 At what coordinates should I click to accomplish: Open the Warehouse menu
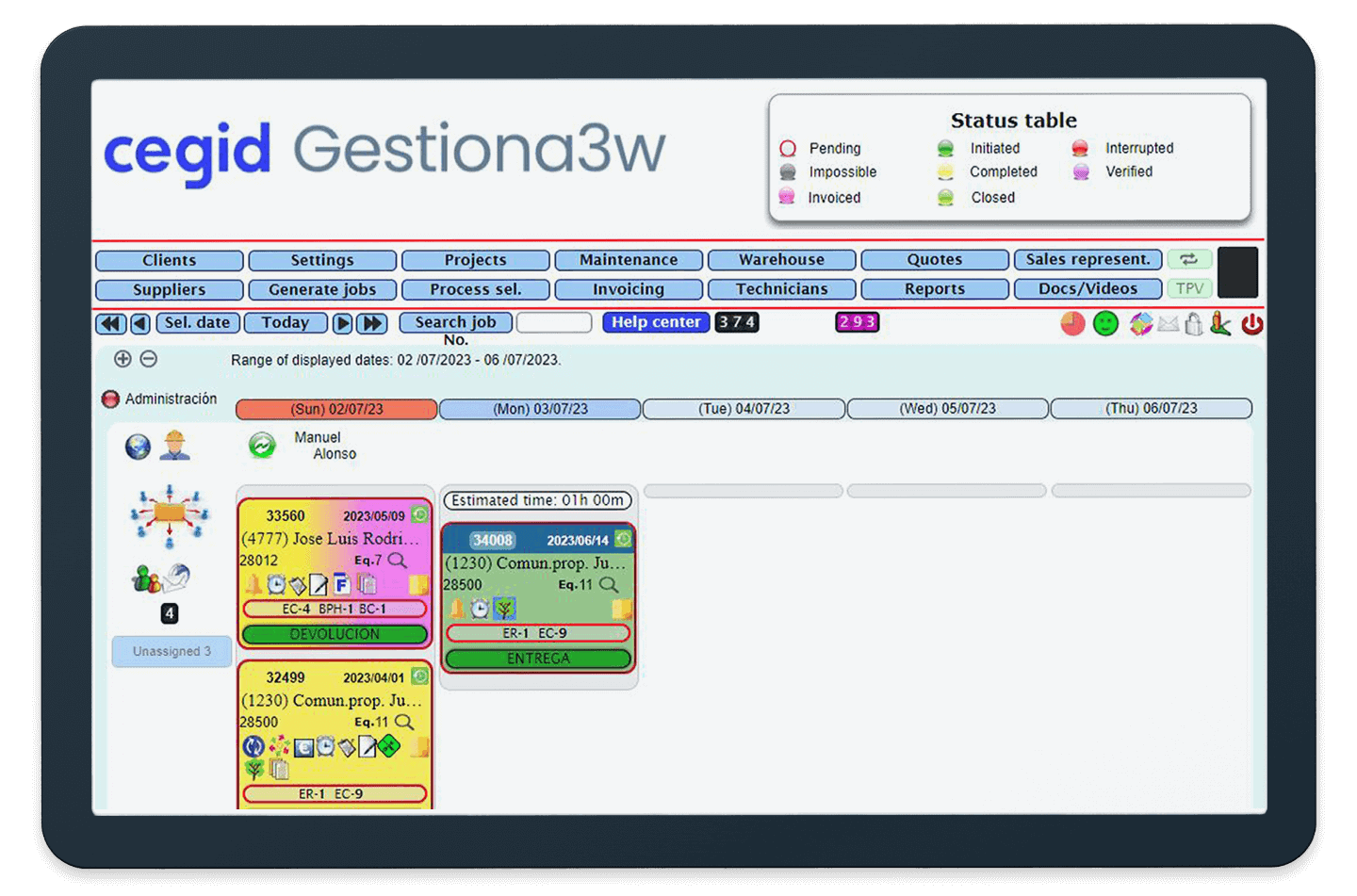pyautogui.click(x=781, y=260)
